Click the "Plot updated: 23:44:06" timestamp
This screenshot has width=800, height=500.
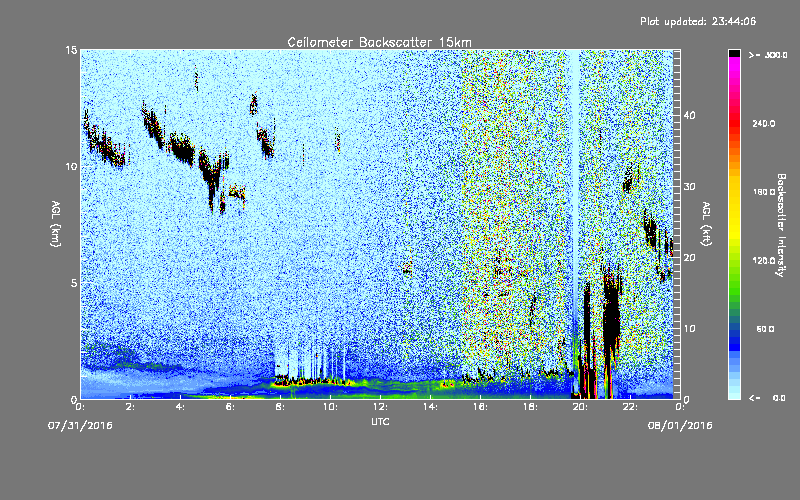point(698,21)
